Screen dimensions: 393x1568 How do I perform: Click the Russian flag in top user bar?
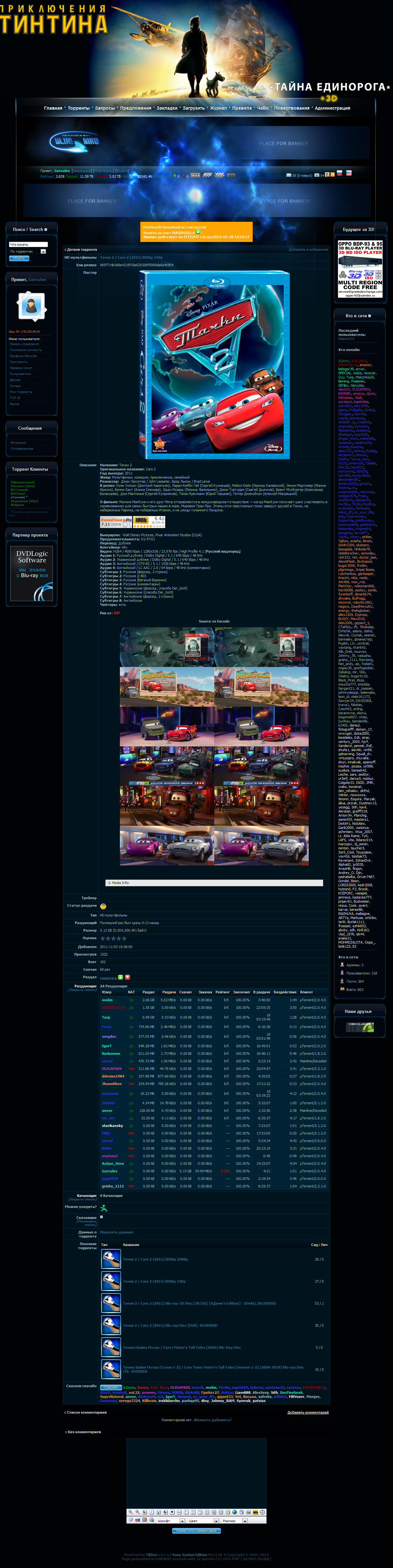pos(340,173)
